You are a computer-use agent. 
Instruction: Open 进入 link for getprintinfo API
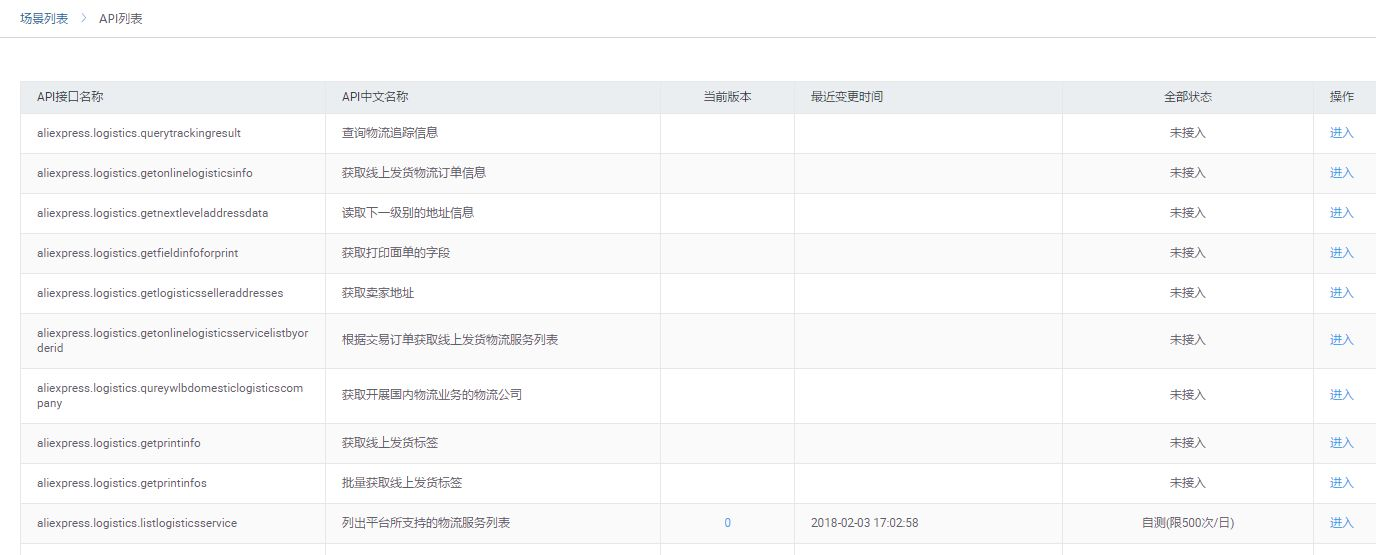tap(1341, 443)
